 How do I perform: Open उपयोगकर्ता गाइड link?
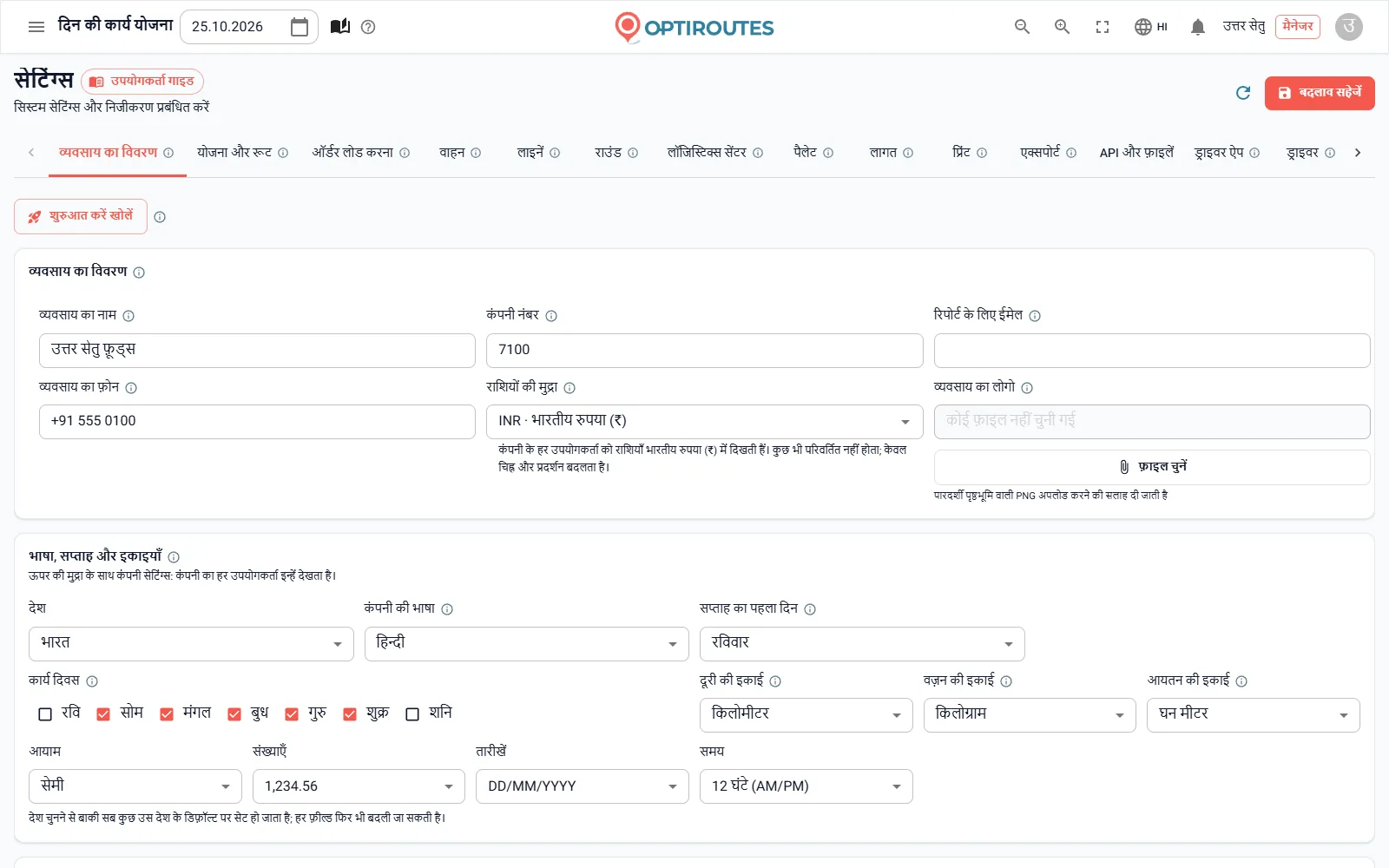coord(142,82)
